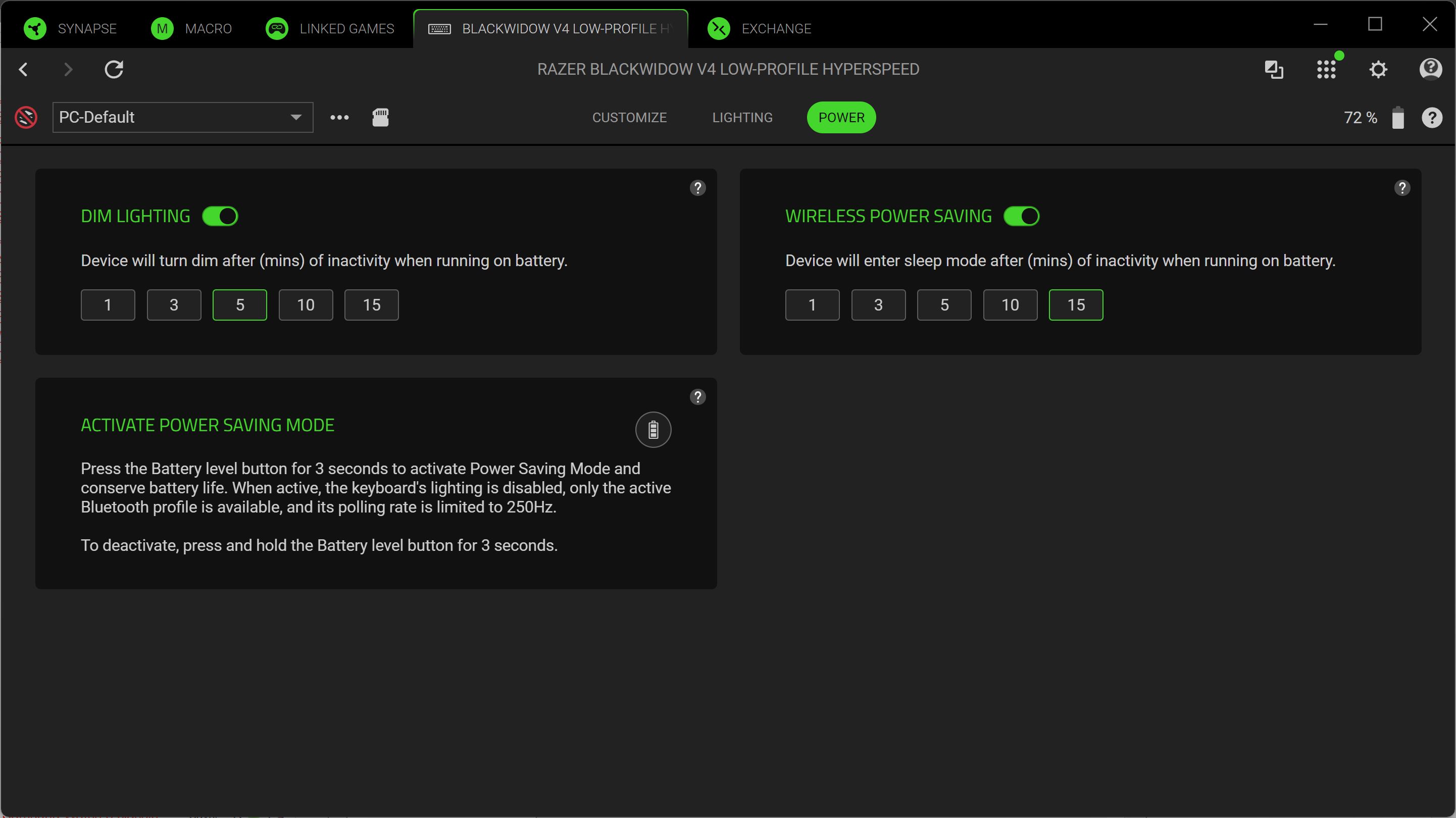The image size is (1456, 818).
Task: Click the Wireless Power Saving heading
Action: coord(888,217)
